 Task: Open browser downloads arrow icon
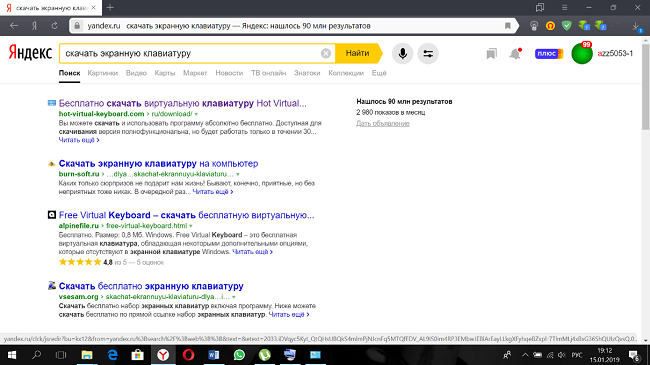click(x=636, y=27)
